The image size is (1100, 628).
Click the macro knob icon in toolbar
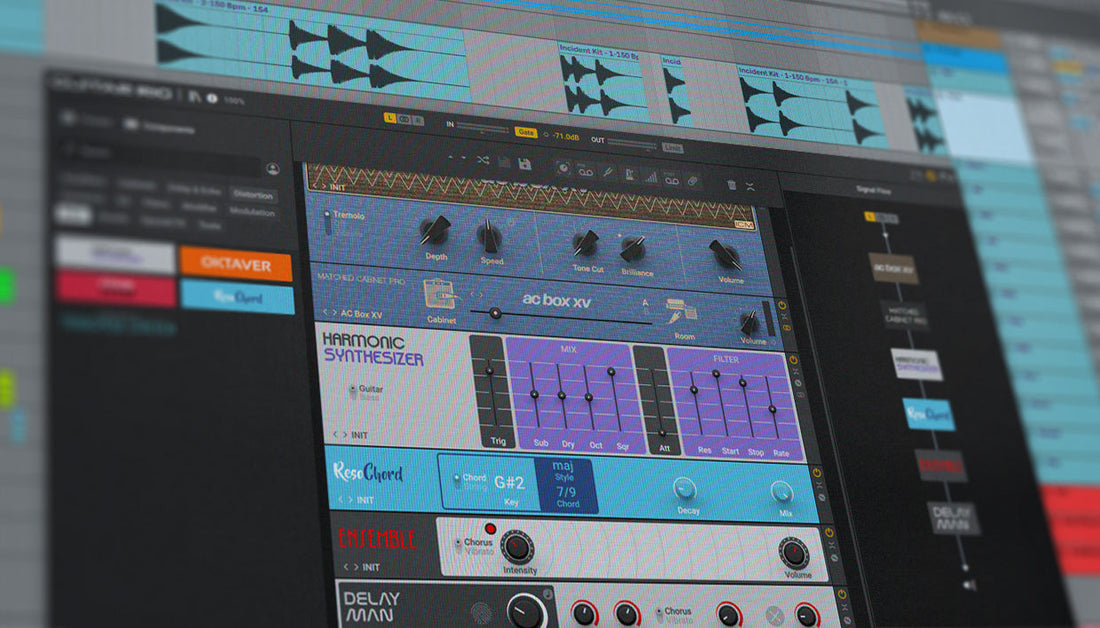[x=563, y=168]
